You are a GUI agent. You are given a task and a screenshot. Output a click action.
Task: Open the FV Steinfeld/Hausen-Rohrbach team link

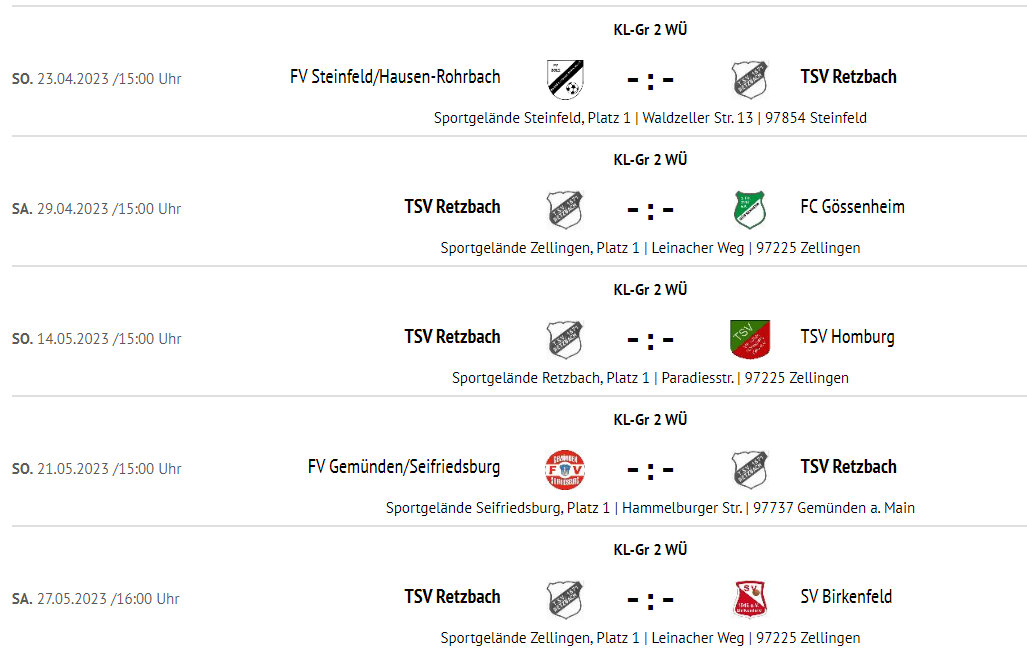(x=395, y=77)
